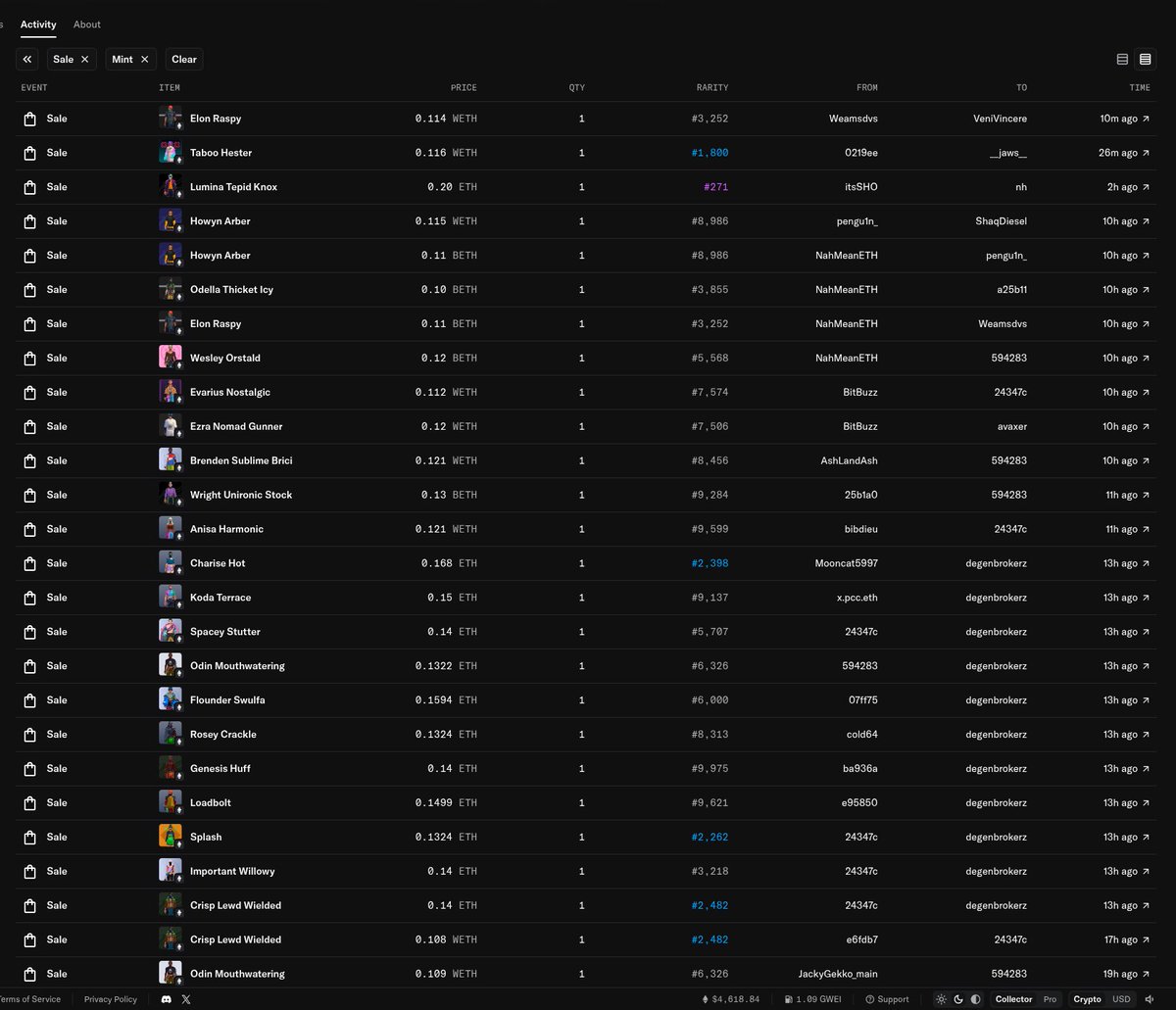Clear all activity filters

[184, 59]
